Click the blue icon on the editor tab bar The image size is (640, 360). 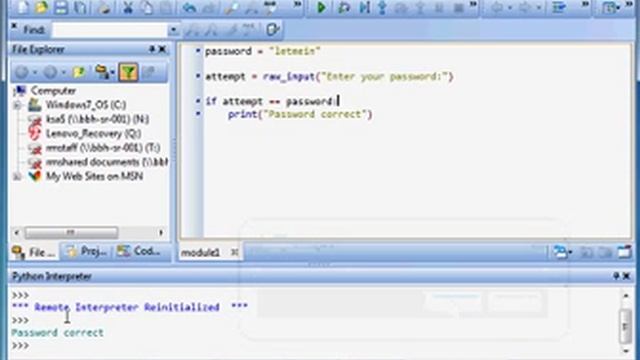[560, 253]
